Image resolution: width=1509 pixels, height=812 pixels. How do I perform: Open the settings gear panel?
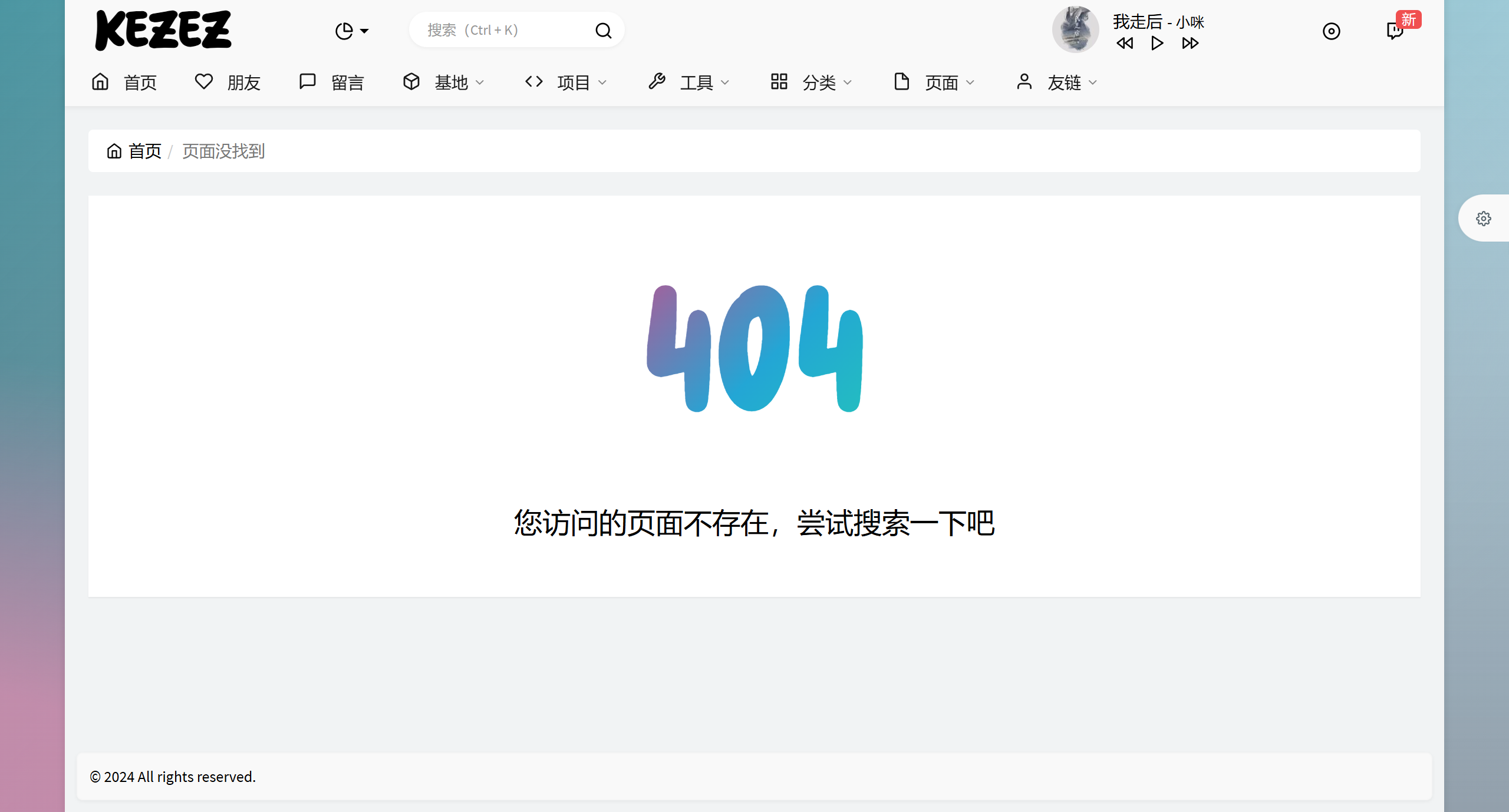pos(1483,219)
